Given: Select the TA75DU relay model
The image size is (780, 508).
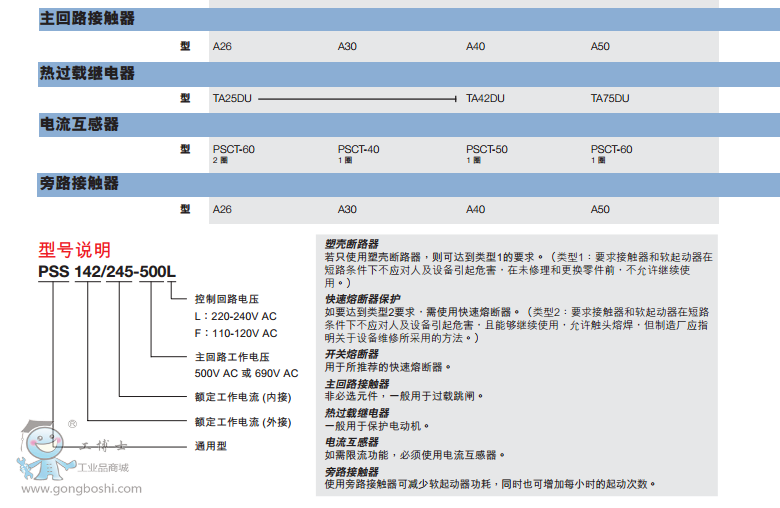Looking at the screenshot, I should 610,98.
